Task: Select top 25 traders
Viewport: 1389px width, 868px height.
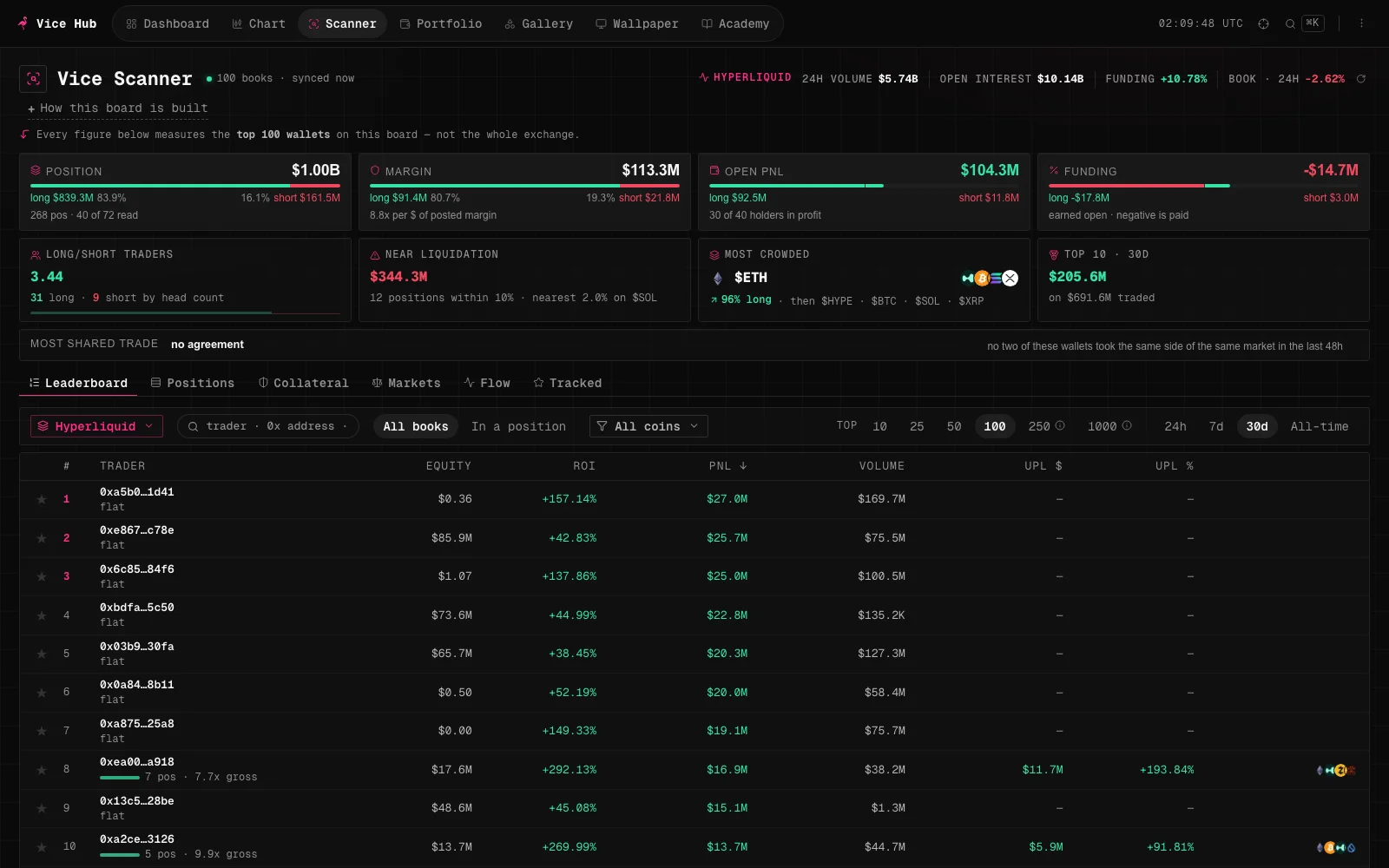Action: click(x=917, y=426)
